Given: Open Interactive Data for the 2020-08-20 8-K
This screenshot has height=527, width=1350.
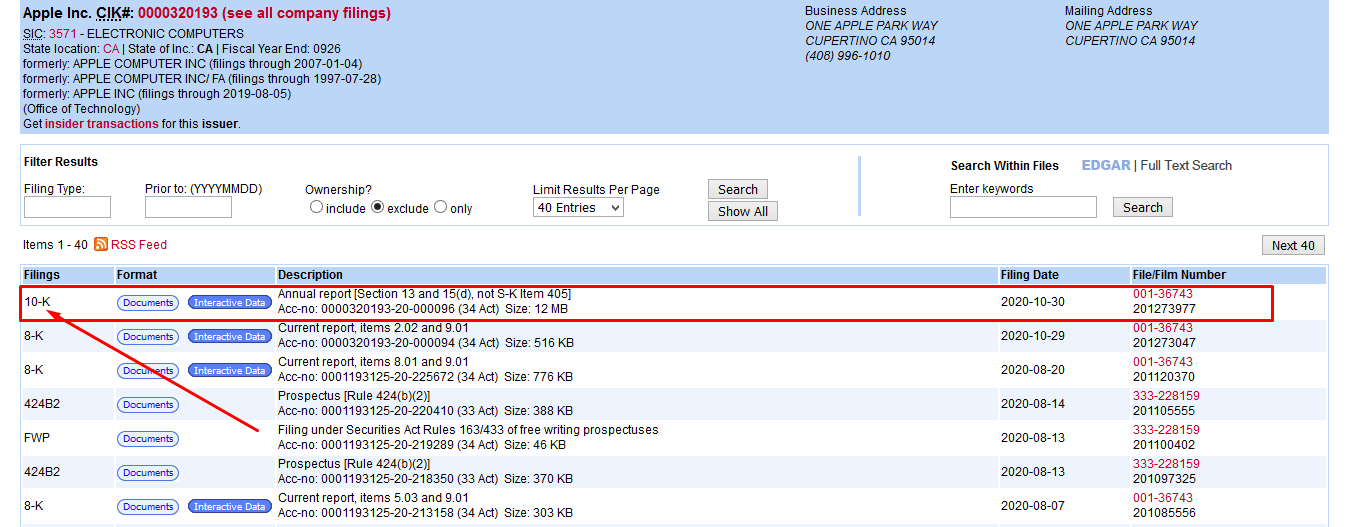Looking at the screenshot, I should tap(230, 371).
